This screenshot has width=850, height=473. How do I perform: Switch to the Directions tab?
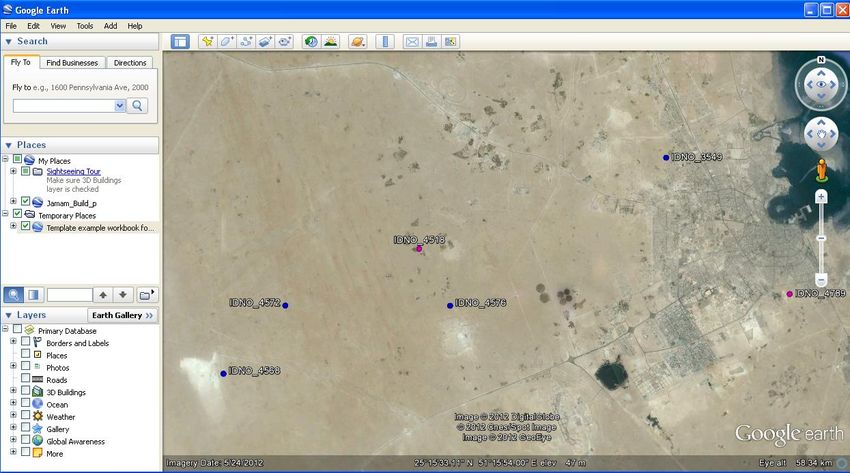tap(130, 63)
